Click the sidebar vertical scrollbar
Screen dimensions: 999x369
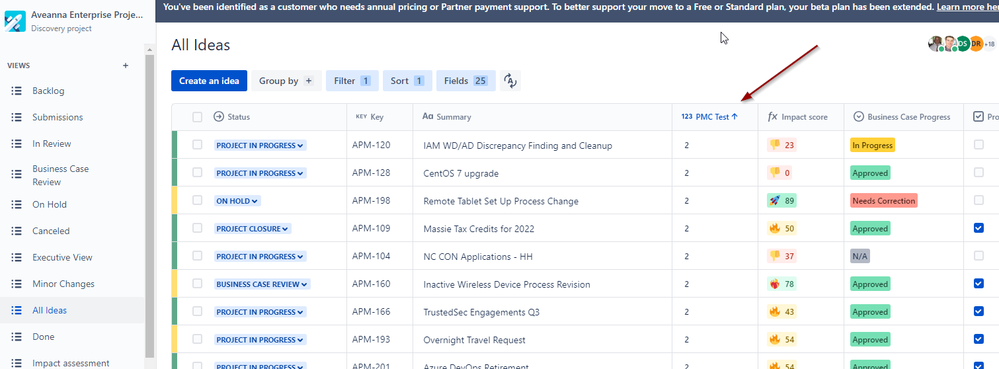(150, 204)
